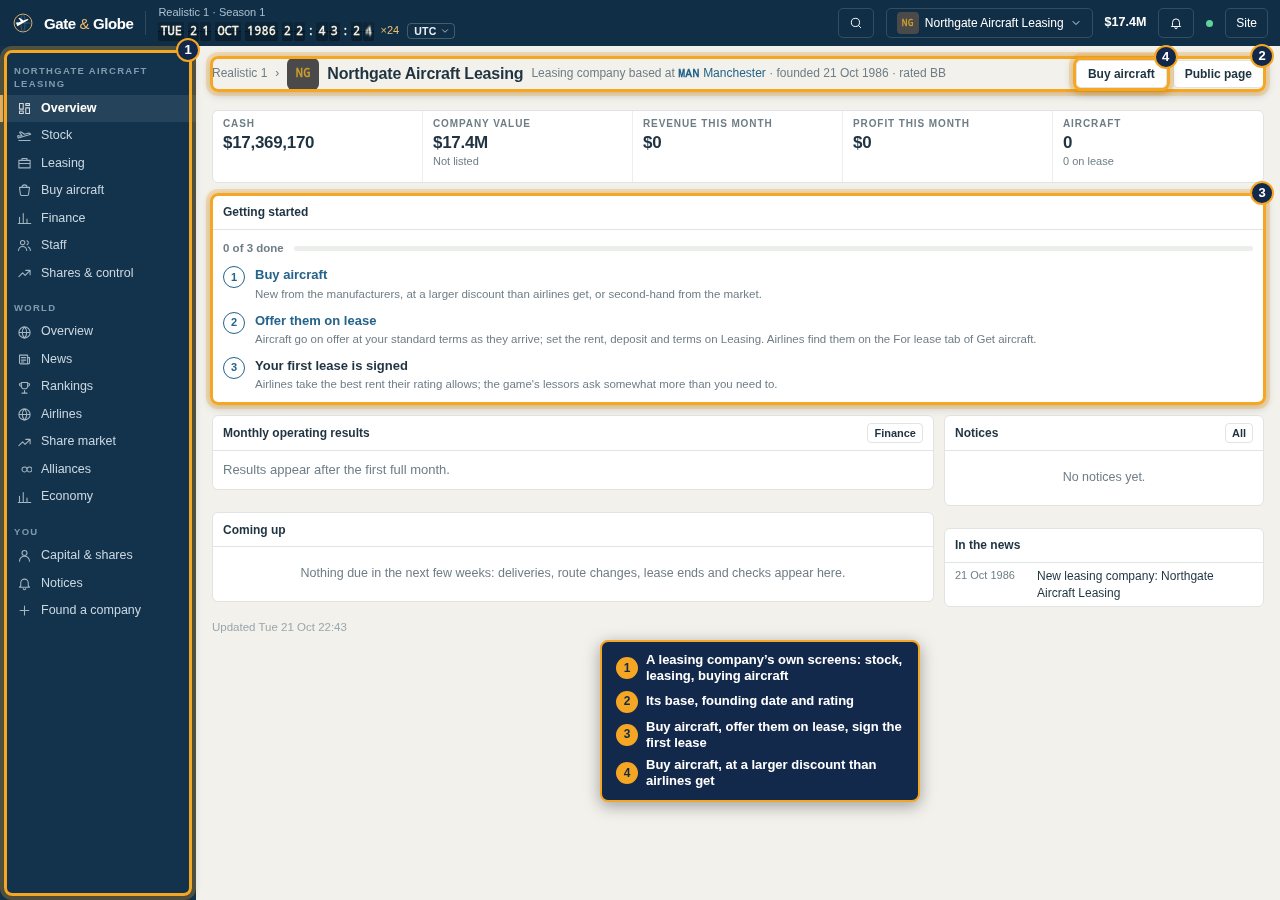The image size is (1280, 900).
Task: Open Notices in the sidebar's You section
Action: pyautogui.click(x=98, y=583)
